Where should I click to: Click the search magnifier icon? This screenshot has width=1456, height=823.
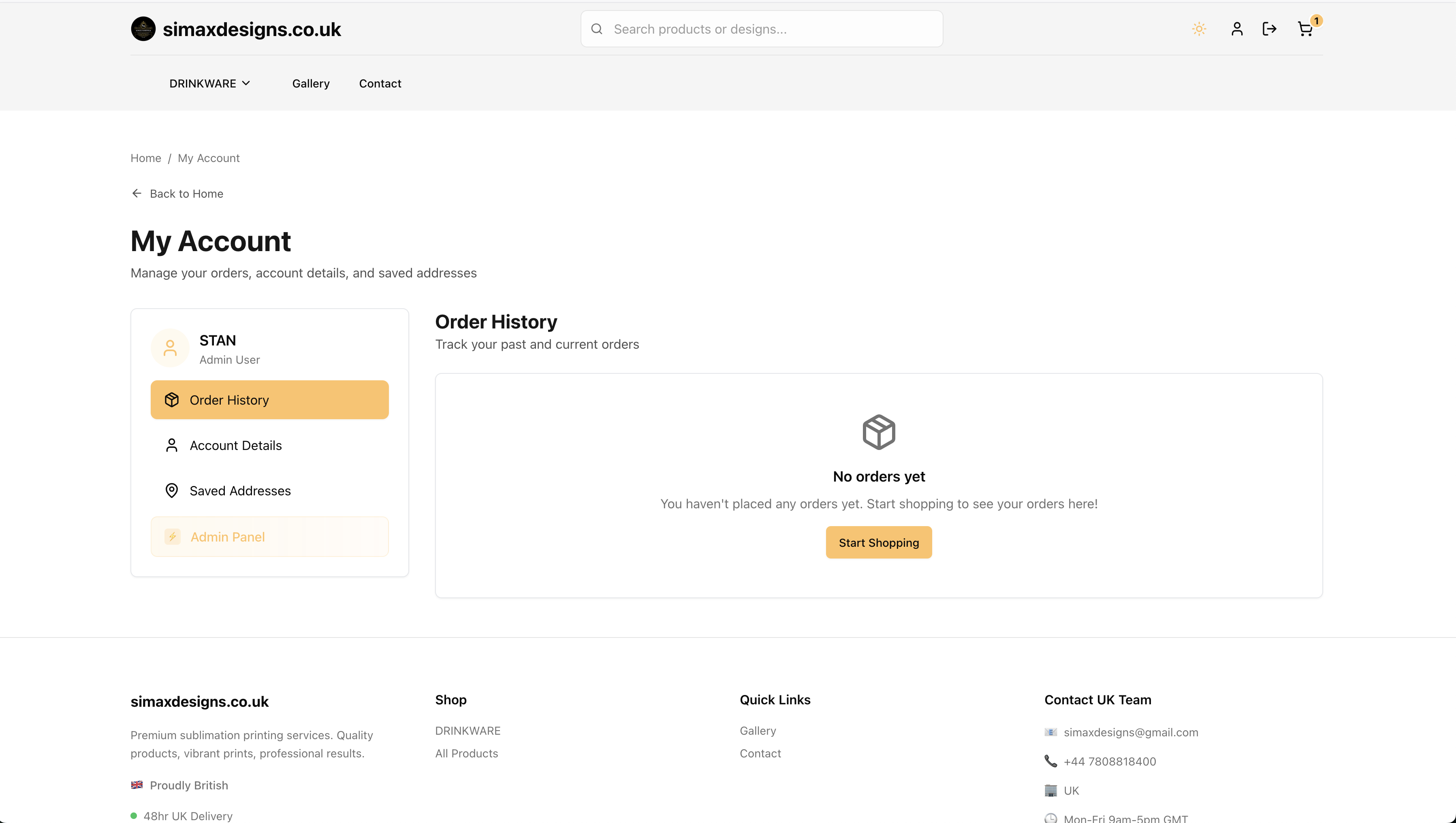(x=597, y=29)
